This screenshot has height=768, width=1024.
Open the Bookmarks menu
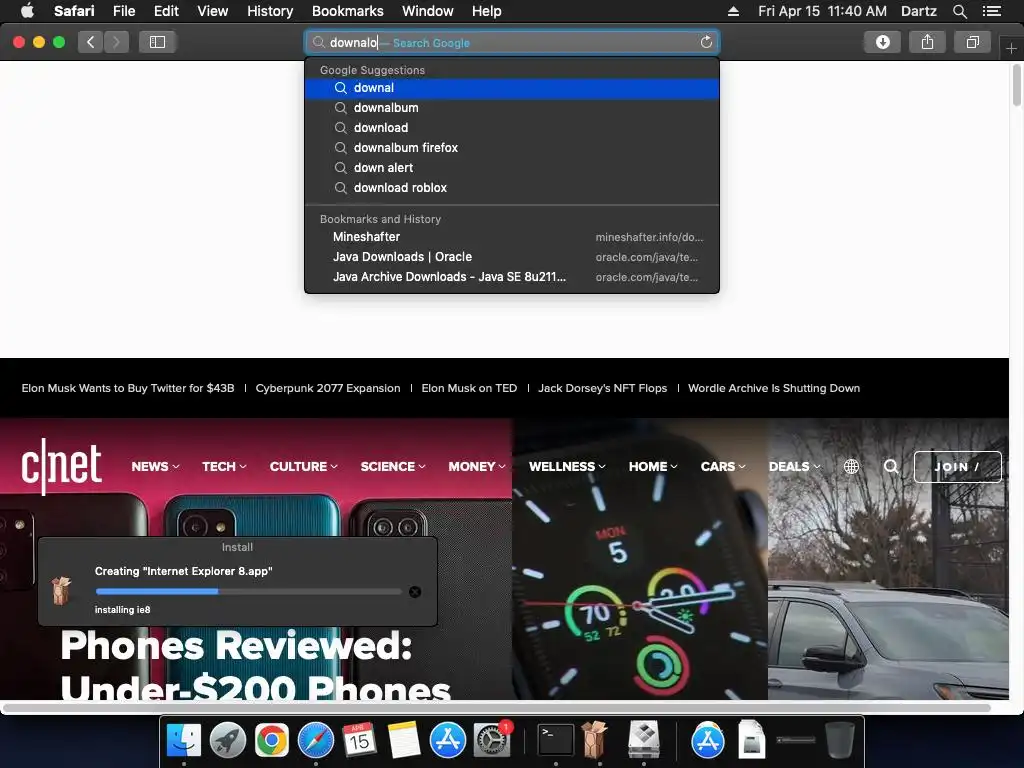[x=347, y=11]
